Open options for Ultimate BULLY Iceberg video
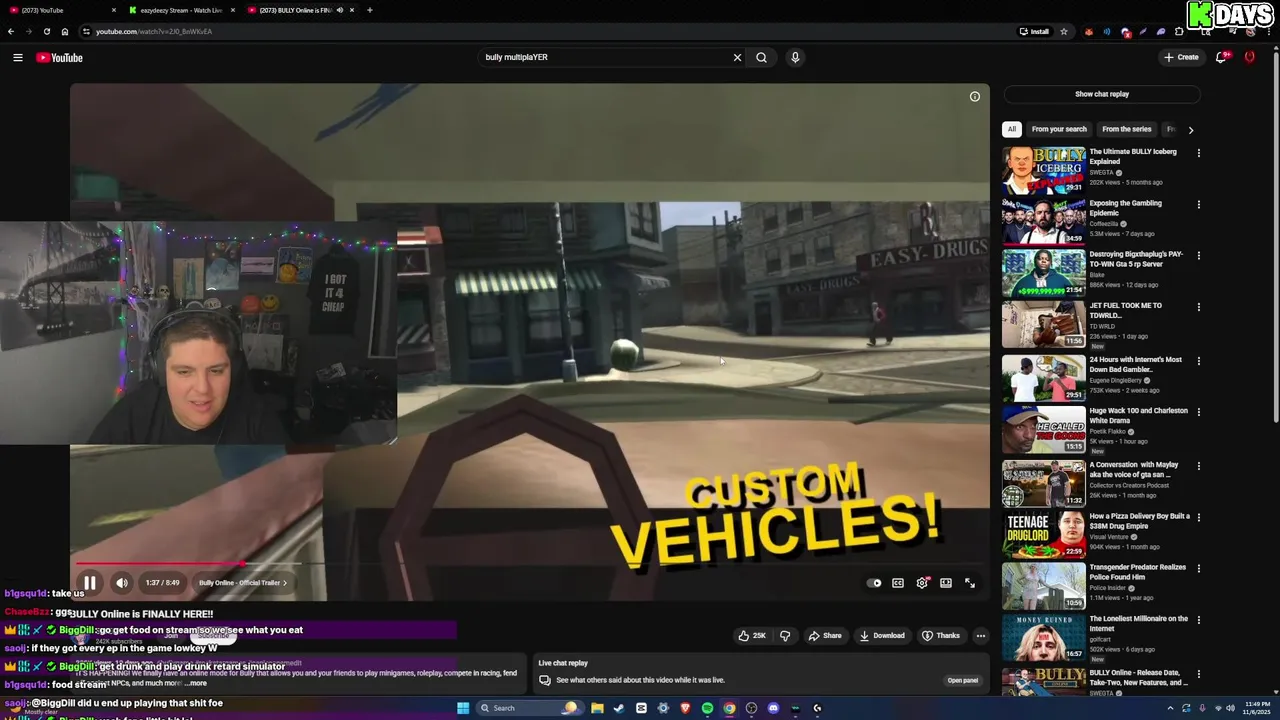Viewport: 1280px width, 720px height. pos(1198,153)
